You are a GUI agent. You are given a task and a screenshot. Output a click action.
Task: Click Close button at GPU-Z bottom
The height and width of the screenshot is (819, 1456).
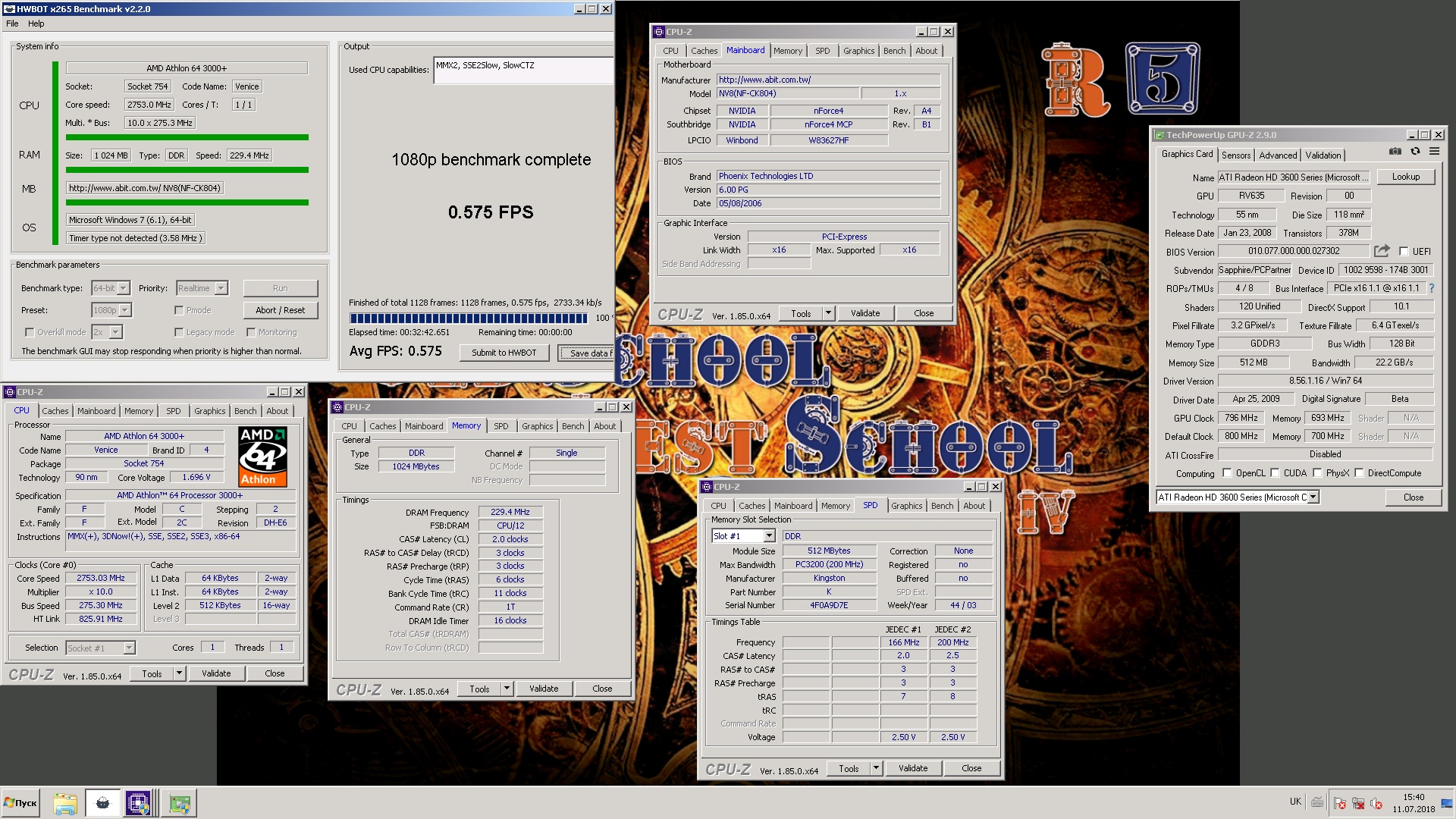(1414, 497)
